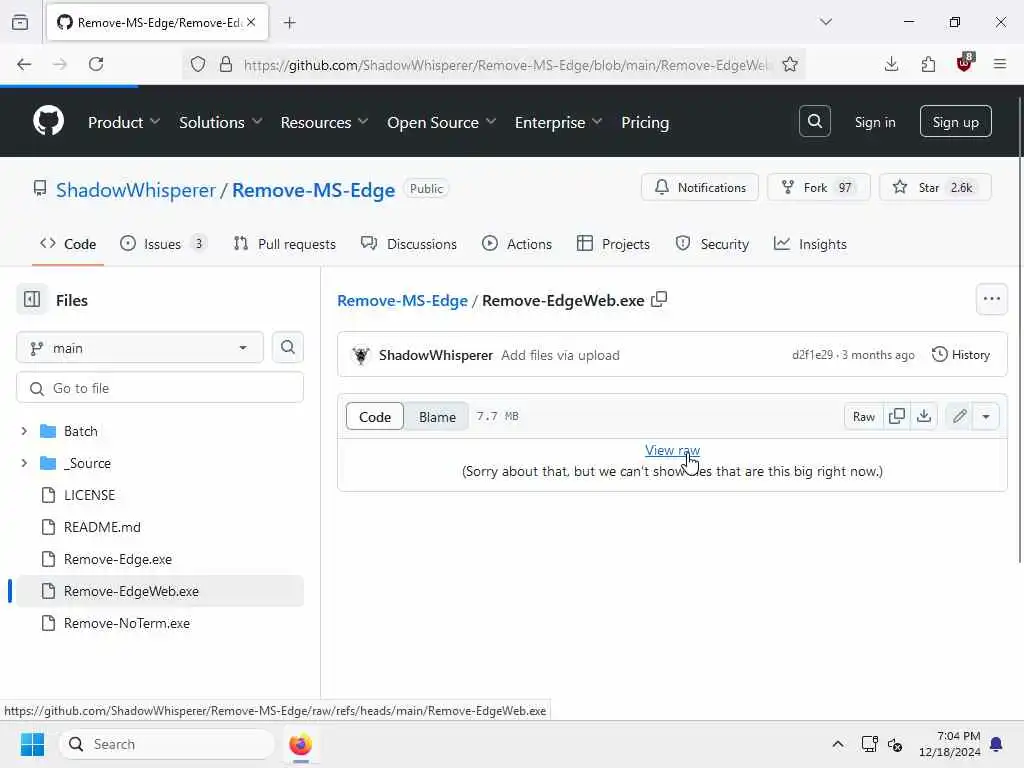Search this repository's files magnifier button
The height and width of the screenshot is (768, 1024).
(x=287, y=347)
